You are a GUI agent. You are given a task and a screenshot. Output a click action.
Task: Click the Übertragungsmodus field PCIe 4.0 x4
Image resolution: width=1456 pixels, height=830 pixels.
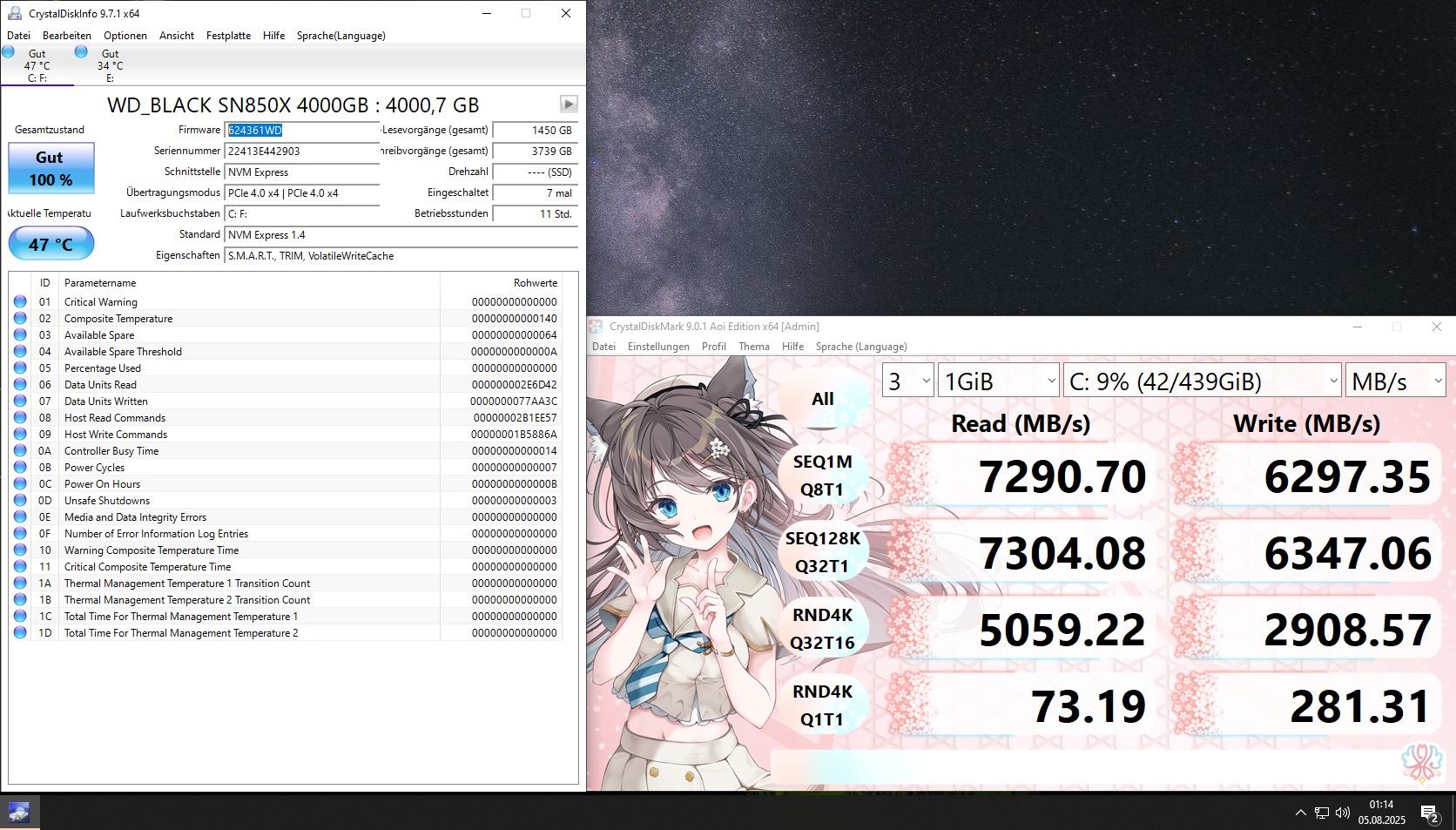coord(302,193)
